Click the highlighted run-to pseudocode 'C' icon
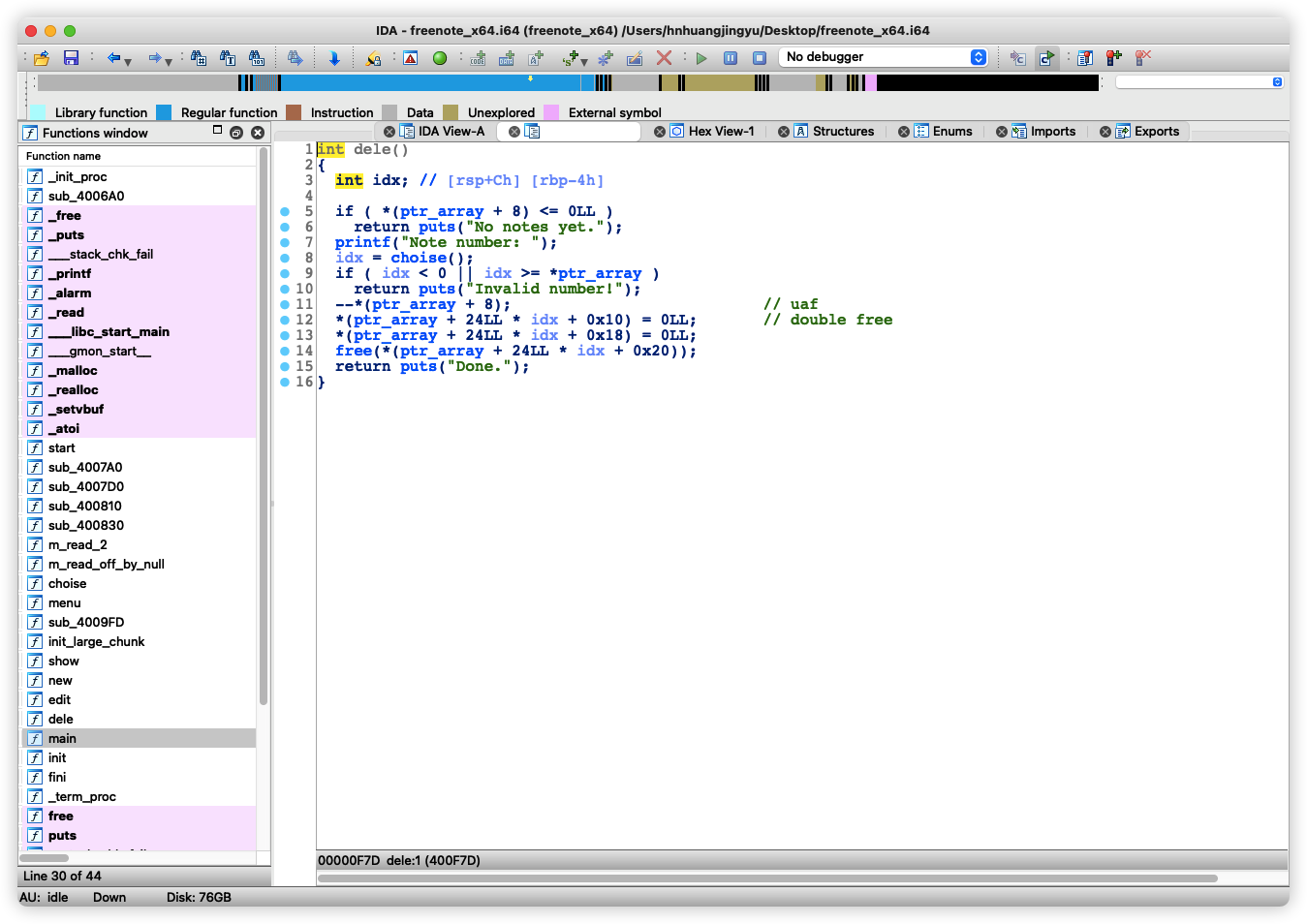This screenshot has width=1307, height=924. [1046, 58]
